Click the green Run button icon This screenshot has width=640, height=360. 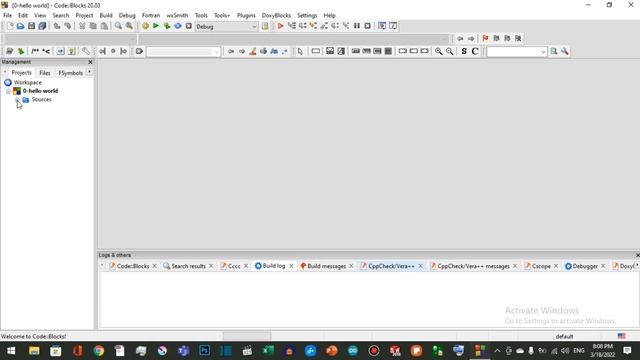(156, 26)
